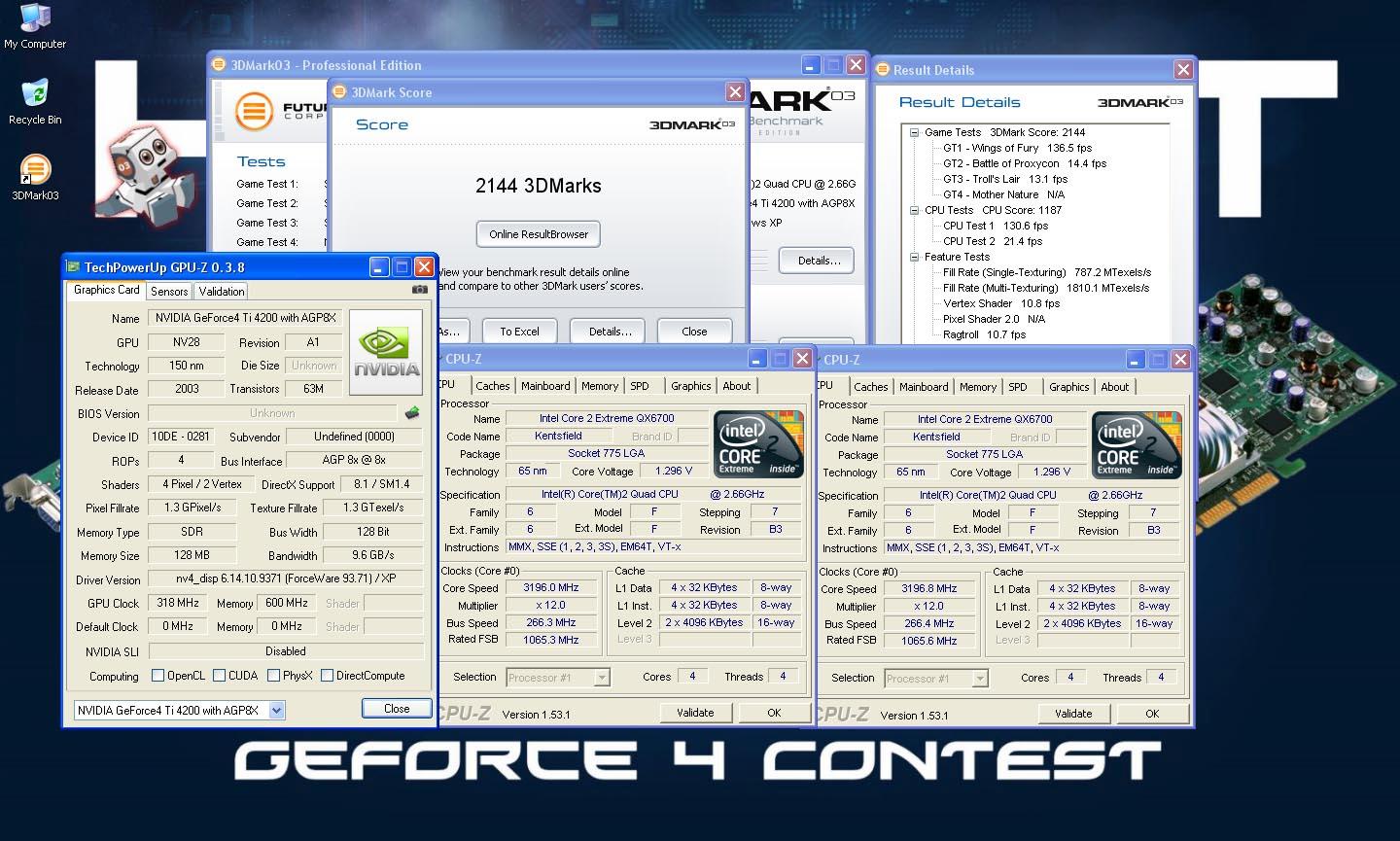The image size is (1400, 841).
Task: Toggle the CUDA checkbox in GPU-Z
Action: (x=219, y=676)
